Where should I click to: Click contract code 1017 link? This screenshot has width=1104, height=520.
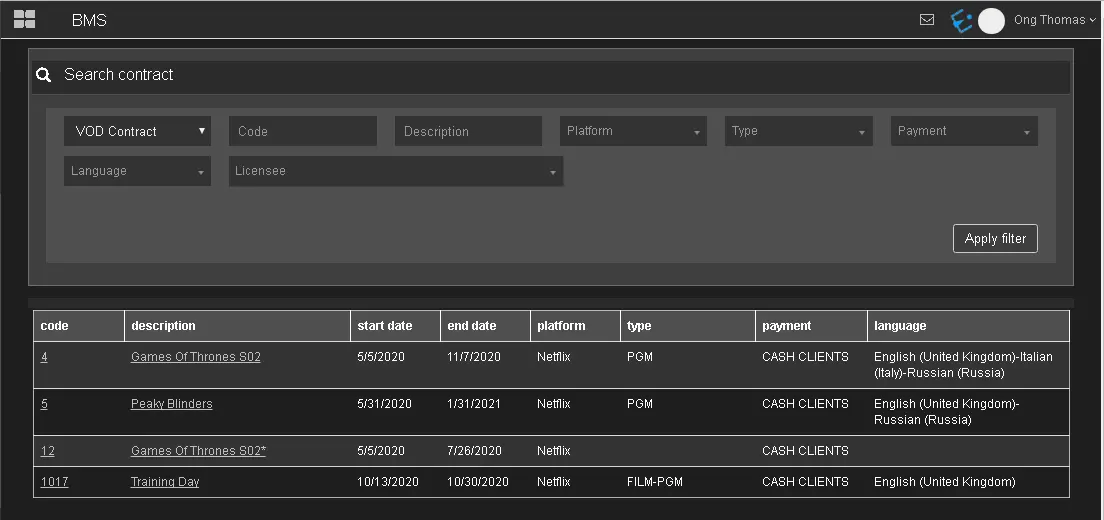click(x=54, y=482)
